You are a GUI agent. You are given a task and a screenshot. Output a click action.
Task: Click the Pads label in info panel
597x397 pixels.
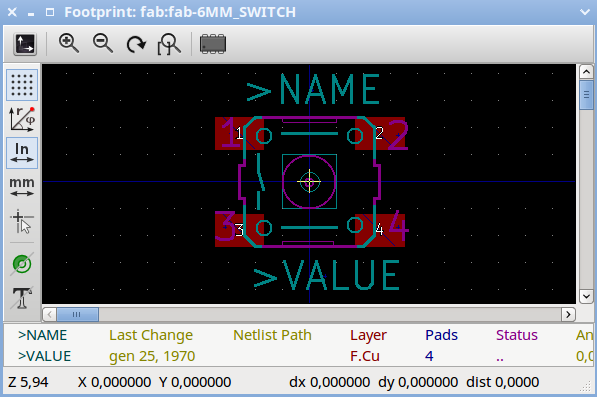pos(441,335)
